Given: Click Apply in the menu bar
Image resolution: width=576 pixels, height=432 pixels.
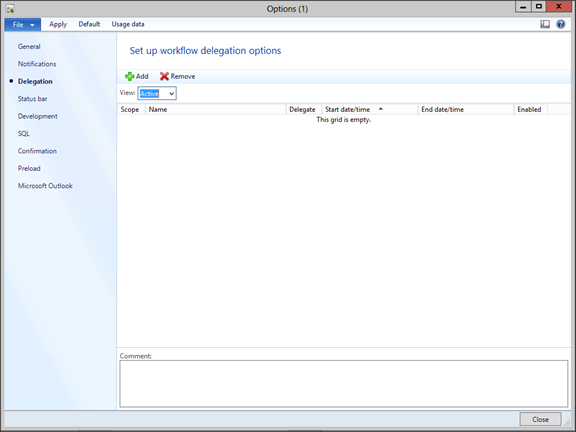Looking at the screenshot, I should pos(58,24).
